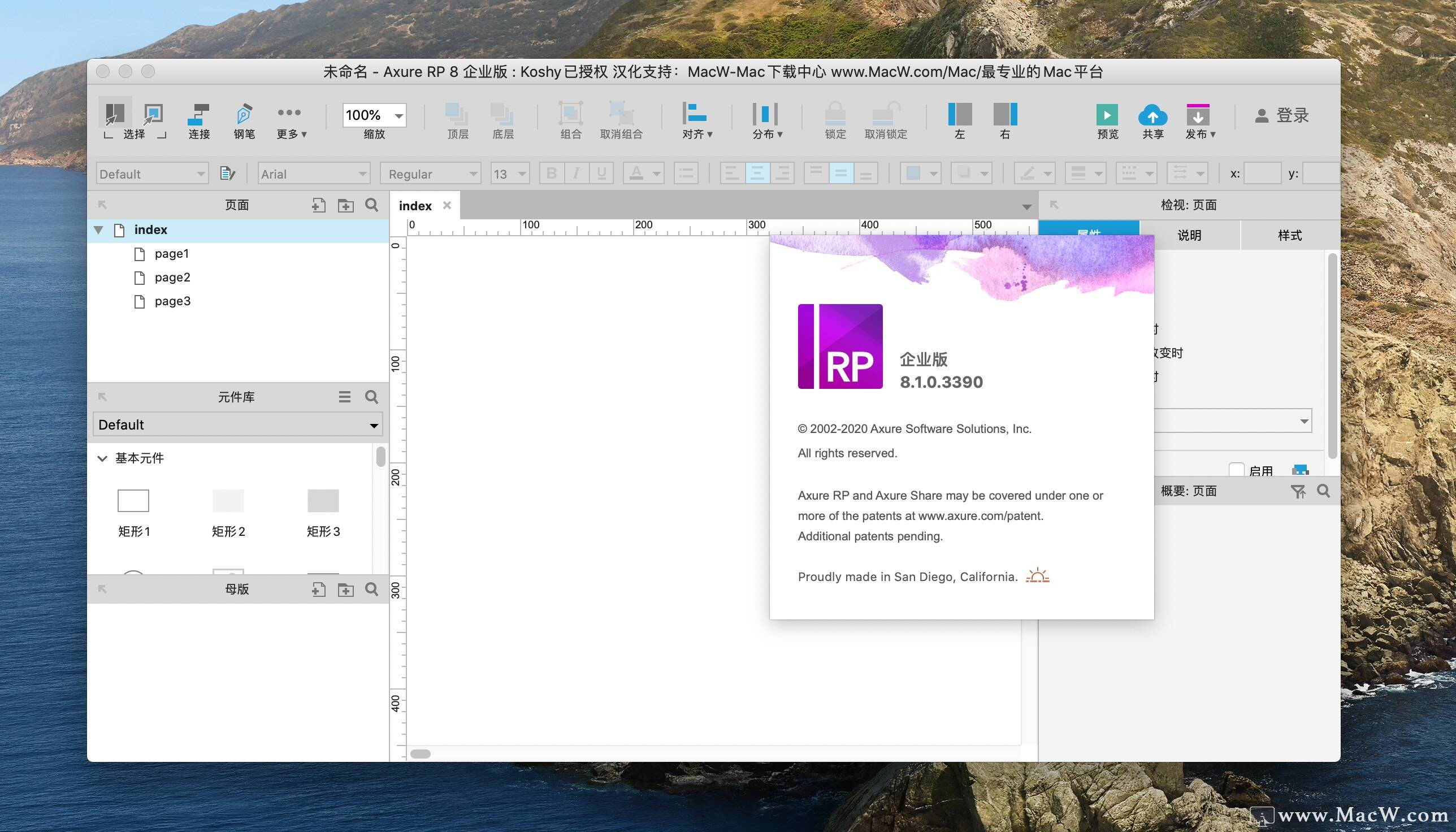Click the y coordinate input field
1456x832 pixels.
click(x=1321, y=173)
